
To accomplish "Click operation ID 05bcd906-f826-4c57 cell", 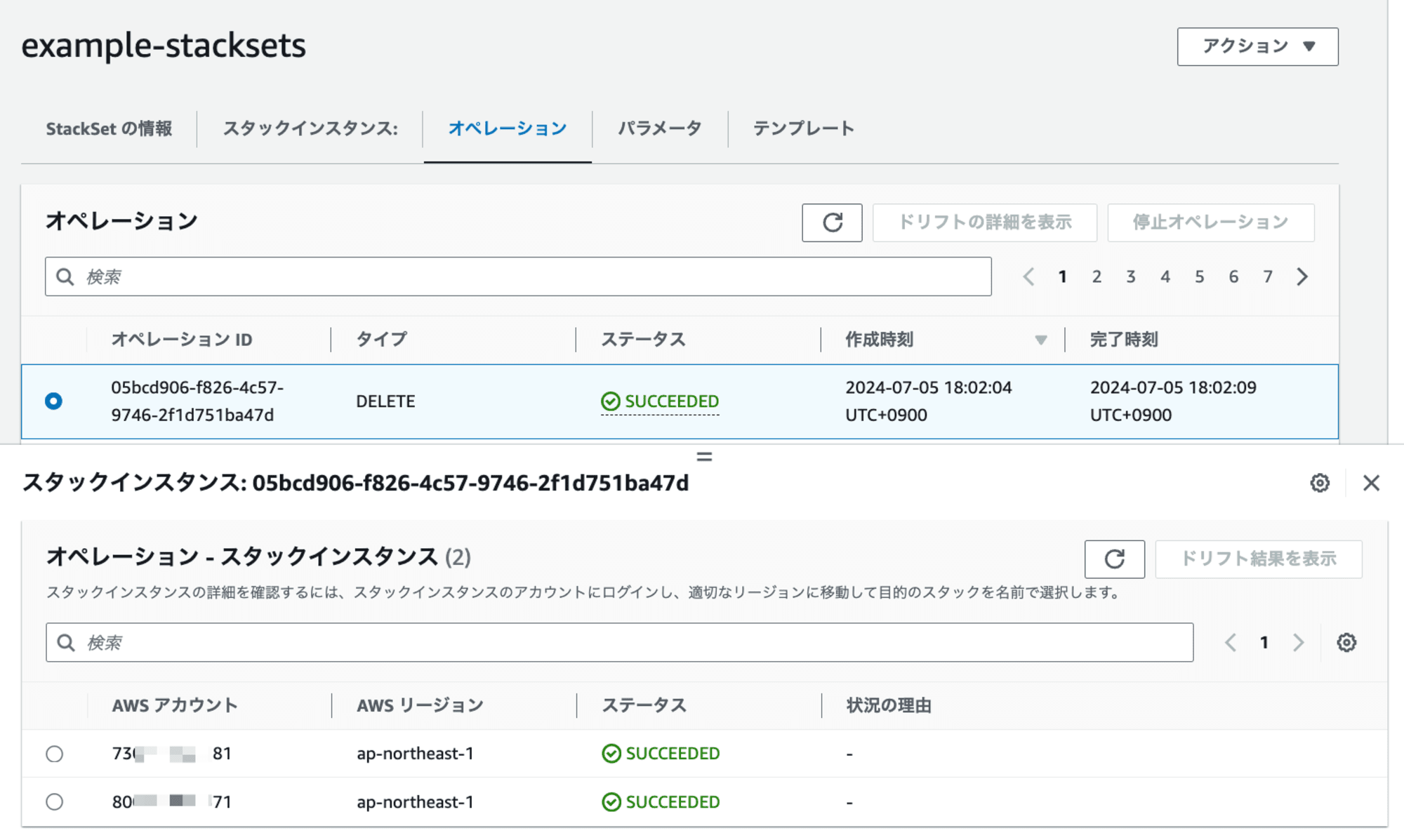I will (197, 401).
